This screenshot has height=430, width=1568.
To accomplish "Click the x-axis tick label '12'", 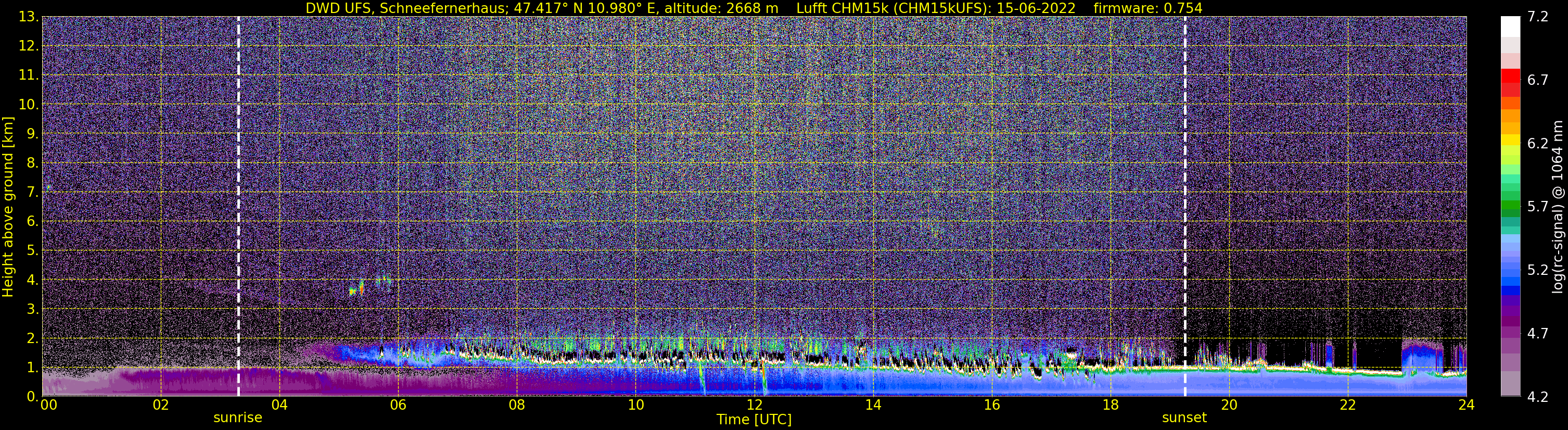I will point(754,405).
